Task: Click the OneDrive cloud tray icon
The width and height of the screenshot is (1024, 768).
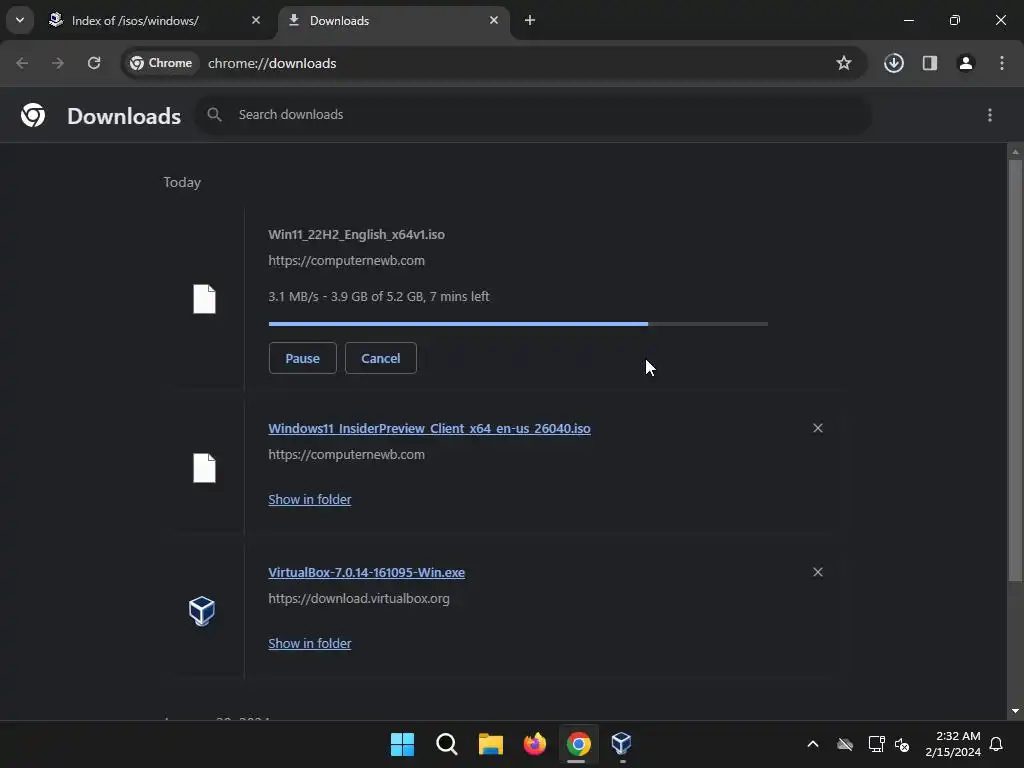Action: [845, 744]
